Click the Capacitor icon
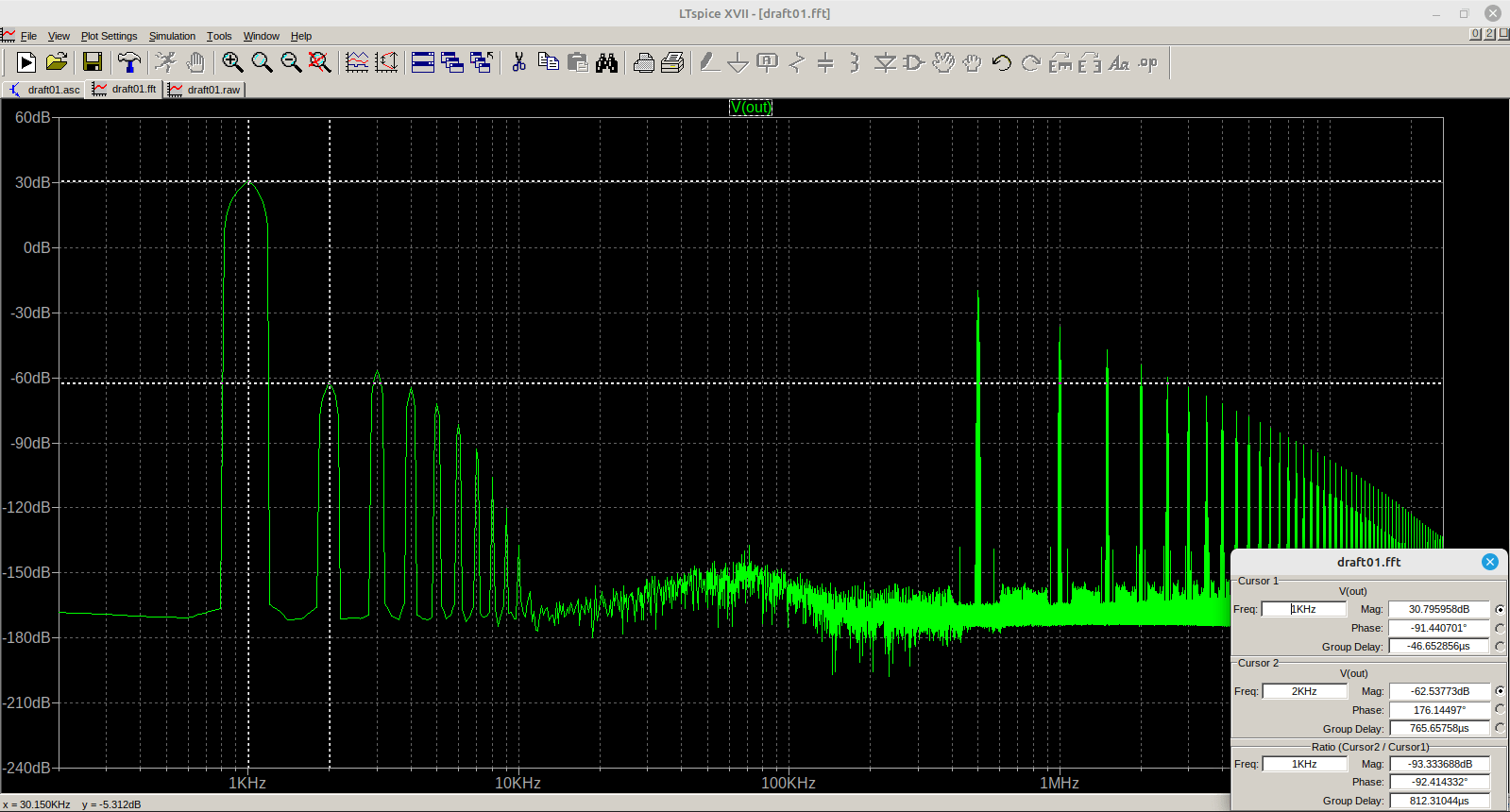 825,62
